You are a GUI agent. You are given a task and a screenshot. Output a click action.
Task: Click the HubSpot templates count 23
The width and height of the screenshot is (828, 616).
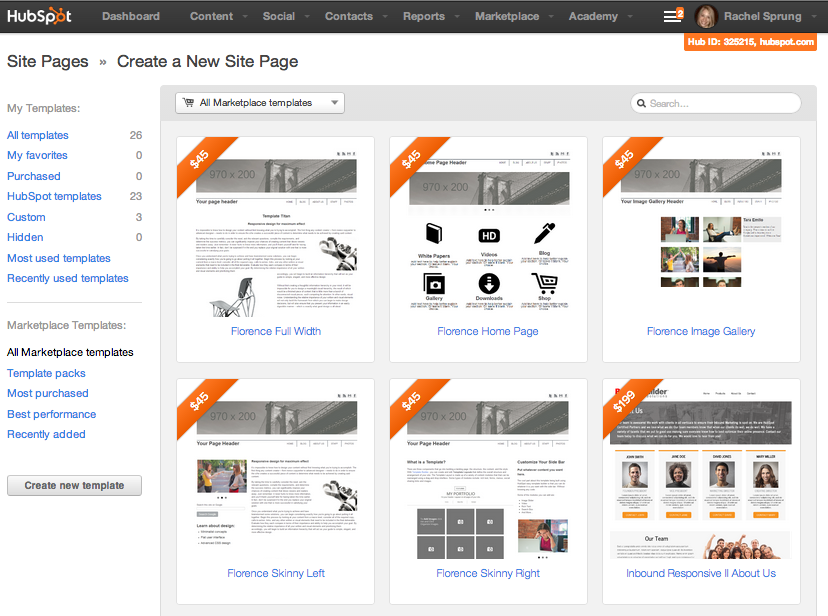pos(136,196)
